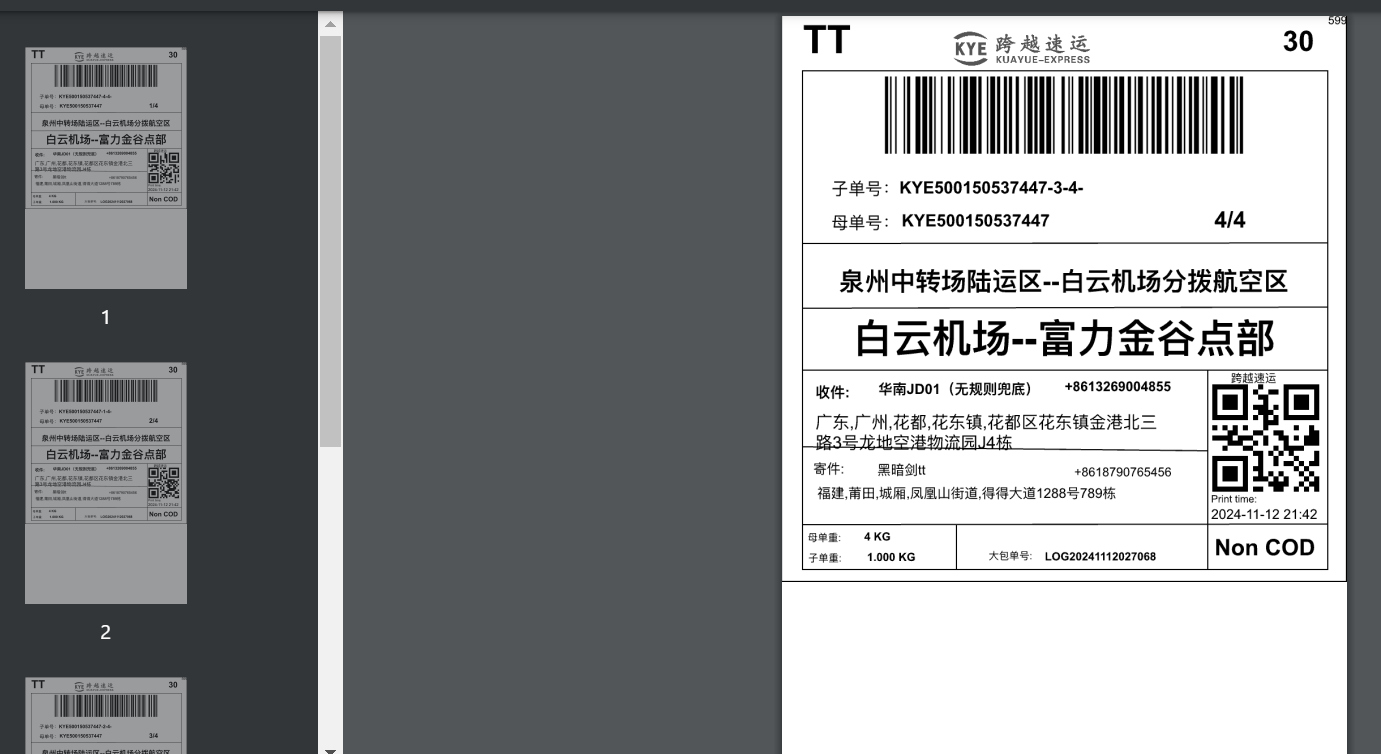Click recipient phone number +8613269004855

point(1117,387)
